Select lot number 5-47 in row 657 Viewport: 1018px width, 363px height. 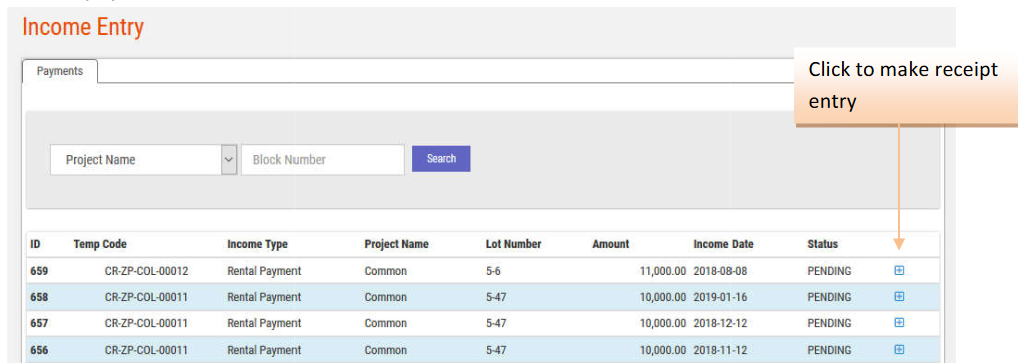pos(496,323)
